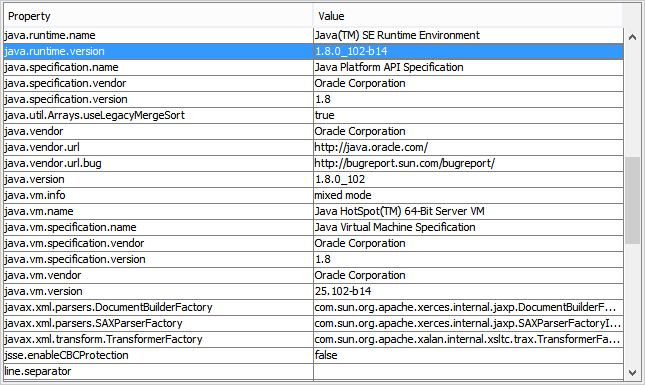Click the 25.102-b14 value cell
This screenshot has height=385, width=645.
click(469, 292)
